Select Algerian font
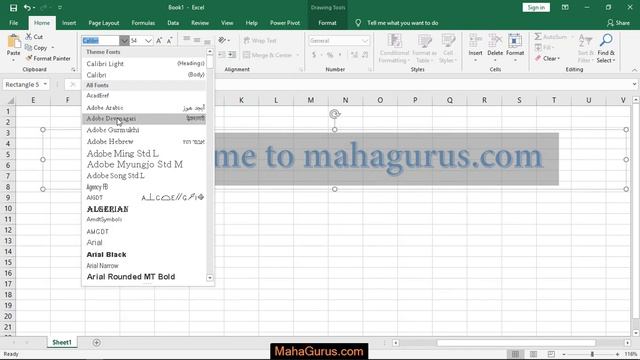The image size is (640, 360). pos(145,209)
